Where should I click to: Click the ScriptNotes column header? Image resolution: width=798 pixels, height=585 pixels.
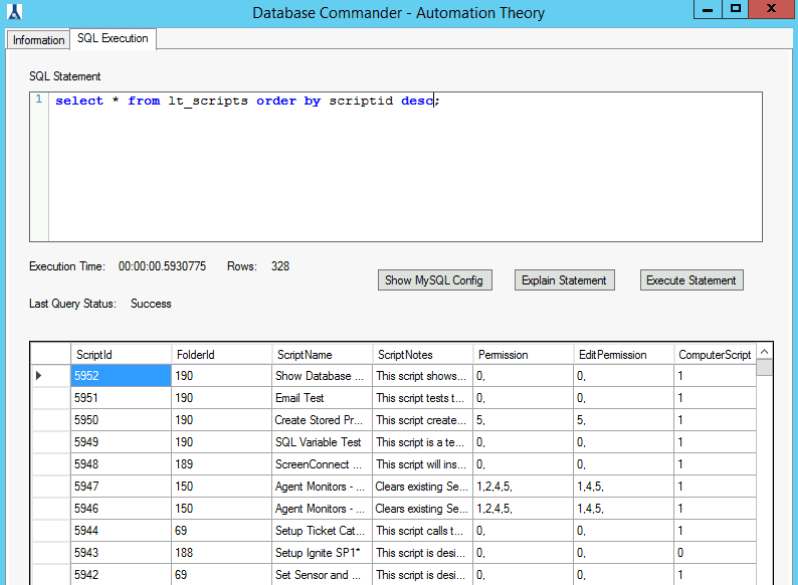[x=422, y=354]
